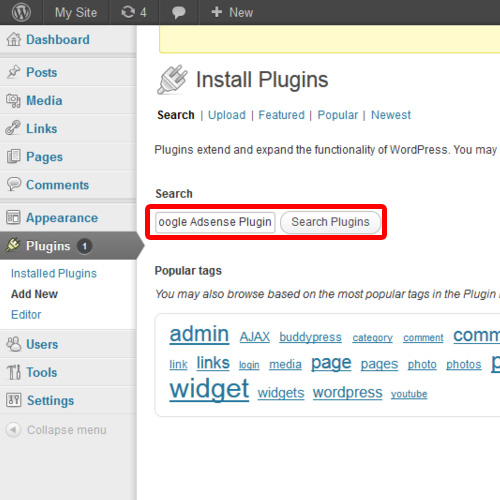Viewport: 500px width, 500px height.
Task: Open Dashboard from the sidebar
Action: [x=58, y=40]
